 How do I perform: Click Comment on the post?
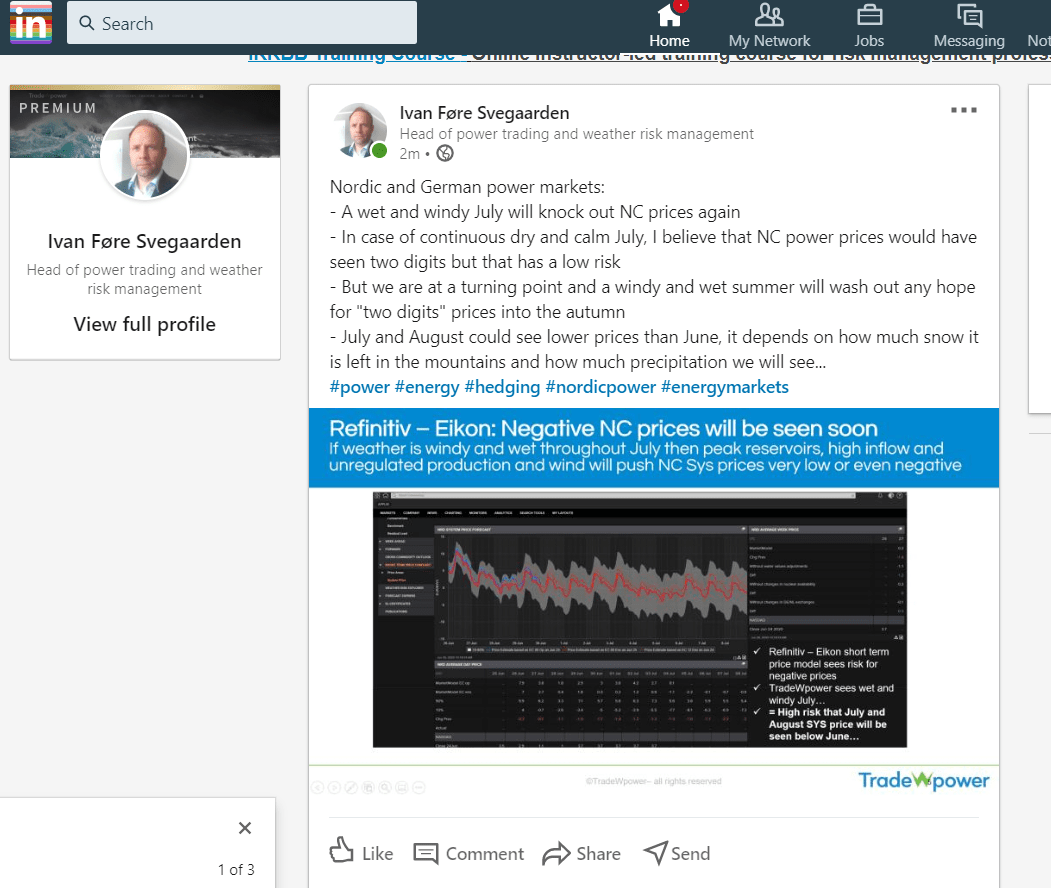(x=469, y=853)
